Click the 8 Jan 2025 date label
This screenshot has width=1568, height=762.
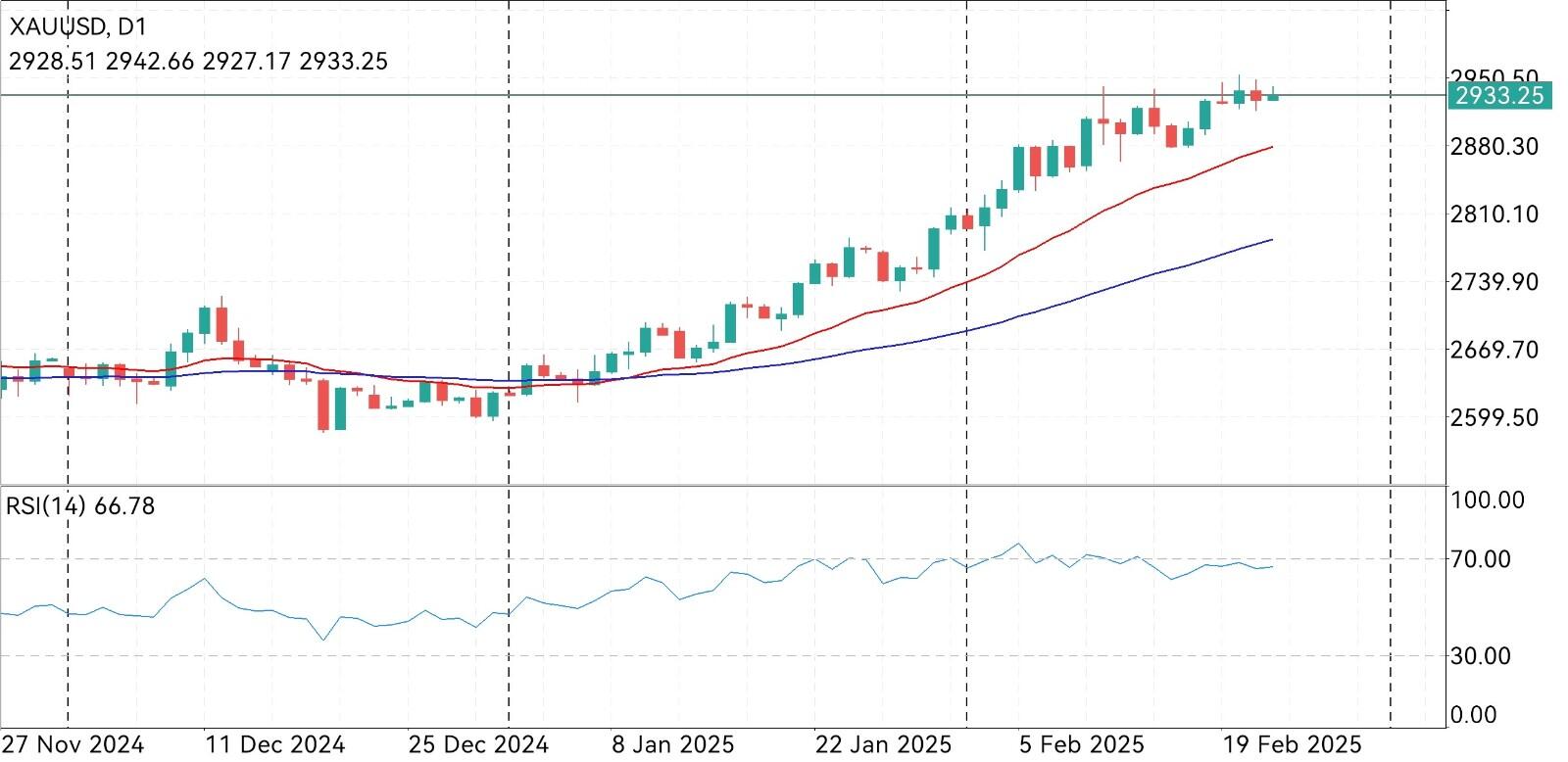[672, 745]
